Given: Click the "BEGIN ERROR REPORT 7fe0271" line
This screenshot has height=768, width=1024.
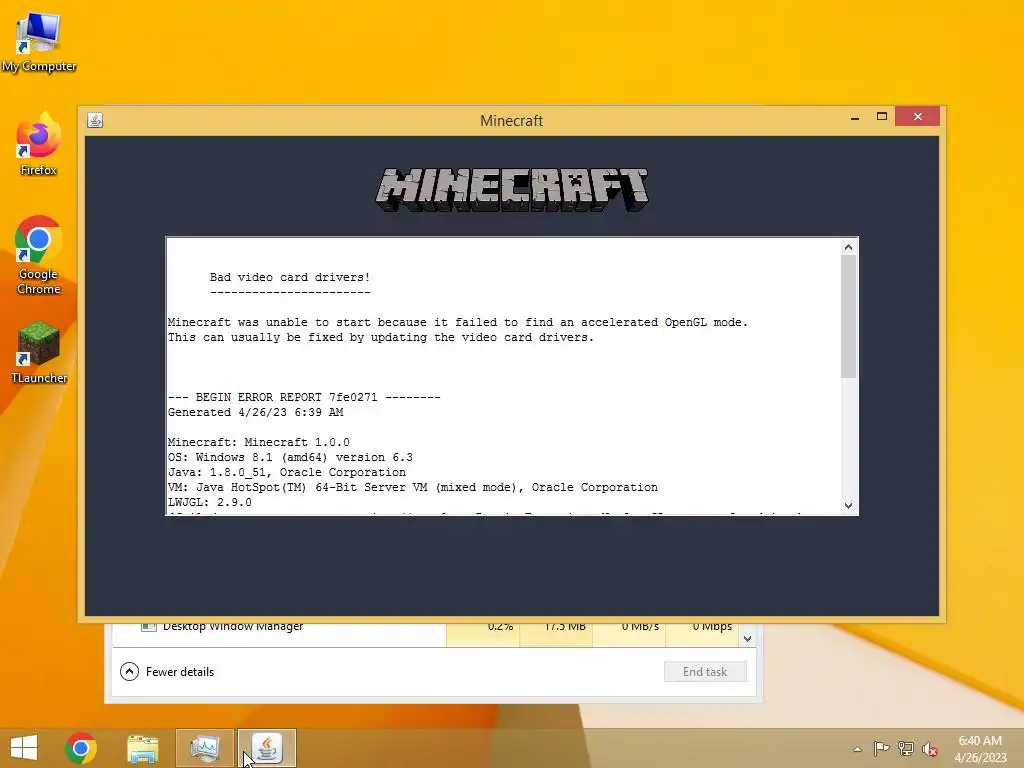Looking at the screenshot, I should click(x=304, y=397).
